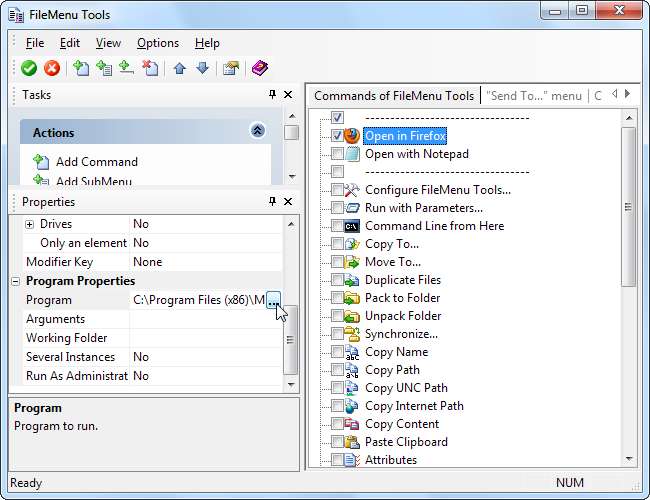
Task: Click the Add Separator toolbar icon
Action: pos(126,68)
